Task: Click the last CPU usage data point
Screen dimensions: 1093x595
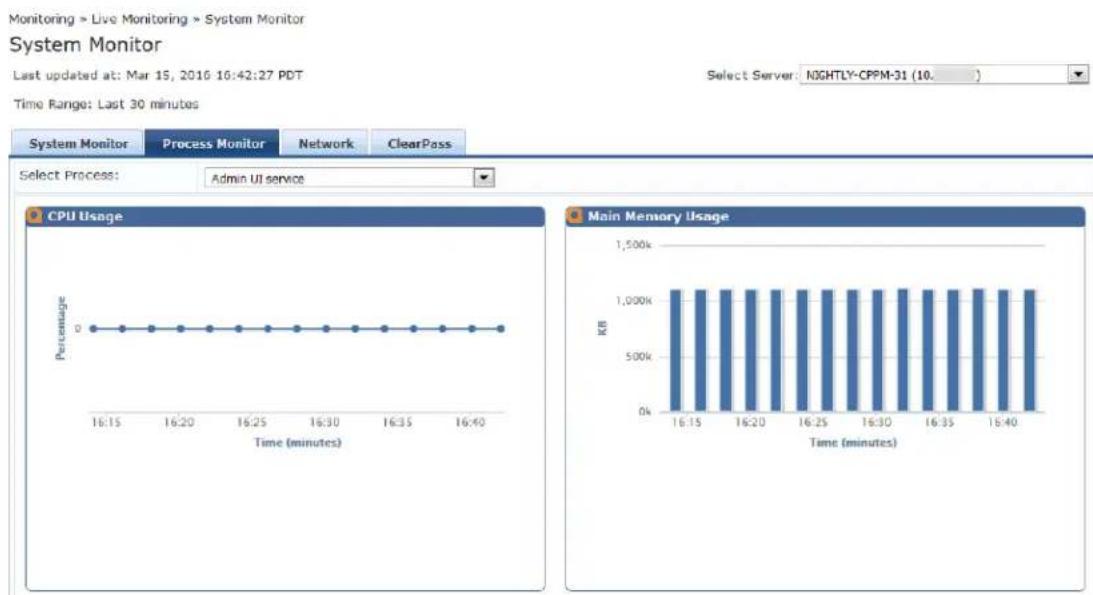Action: [x=500, y=328]
